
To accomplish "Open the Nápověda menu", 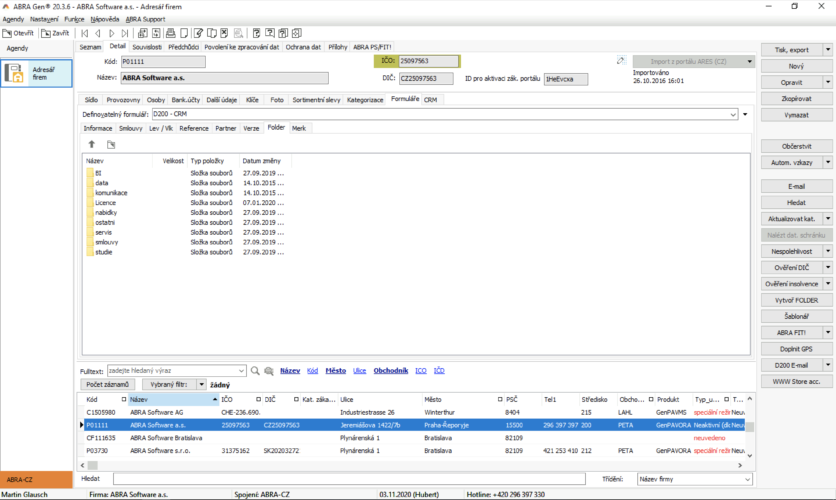I will coord(104,19).
